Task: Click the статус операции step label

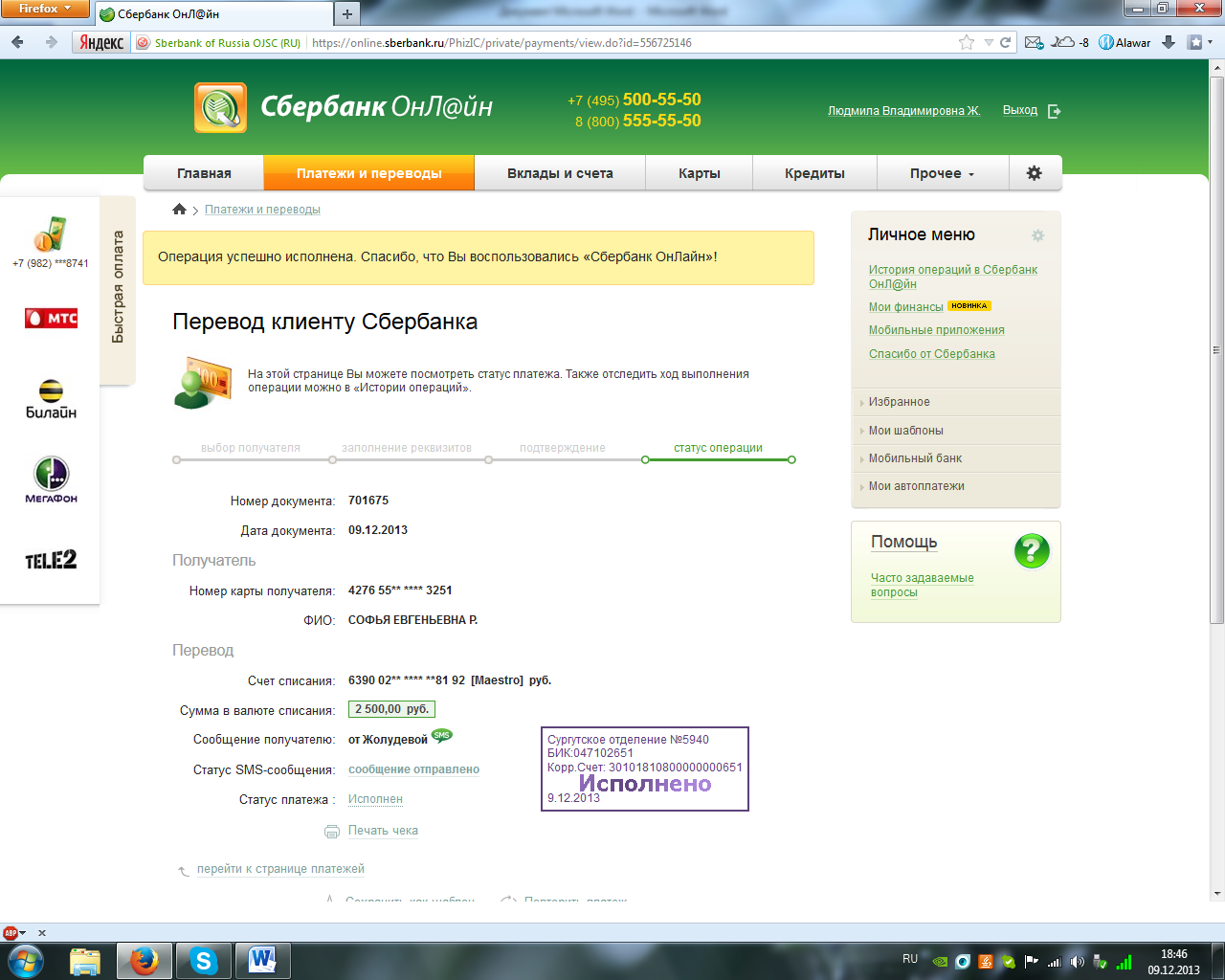Action: click(x=718, y=448)
